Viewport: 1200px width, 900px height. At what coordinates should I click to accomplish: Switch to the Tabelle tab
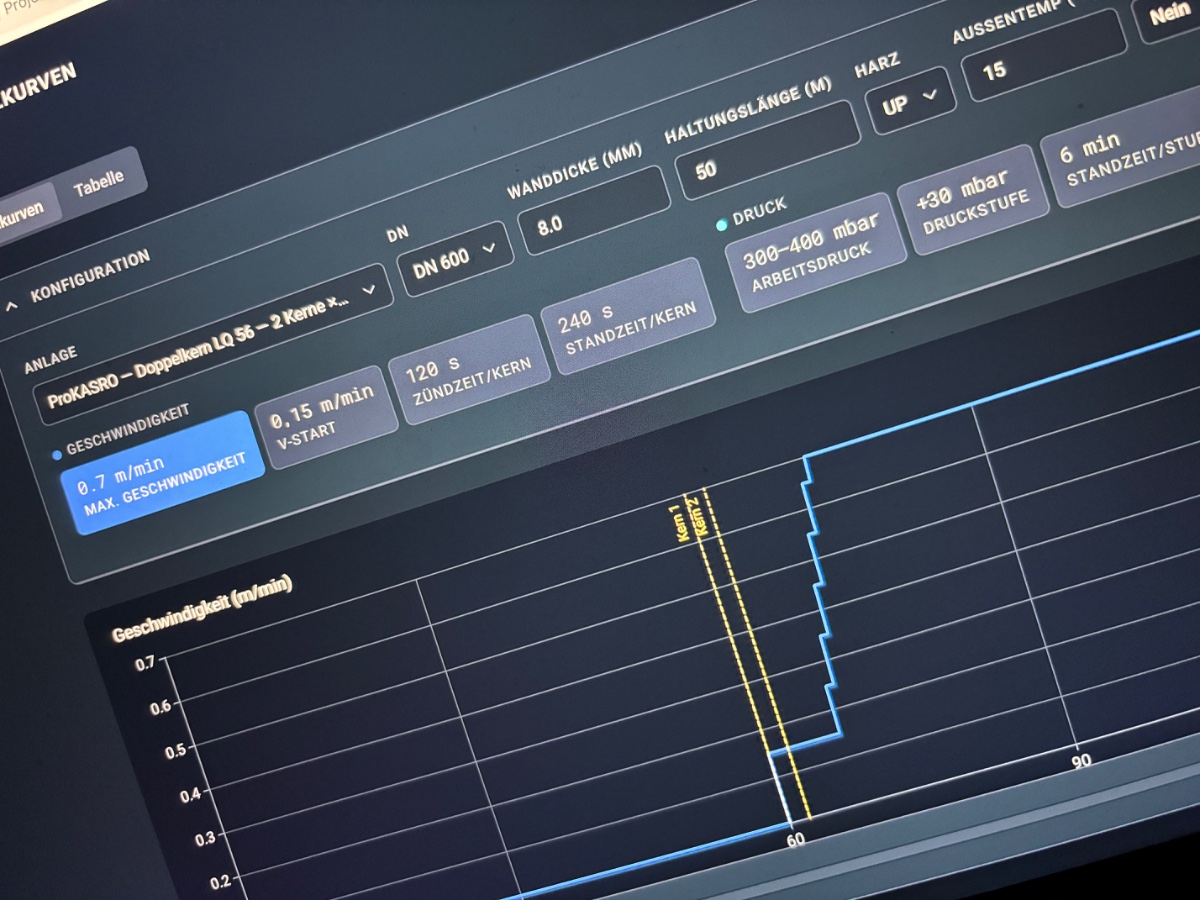[100, 182]
